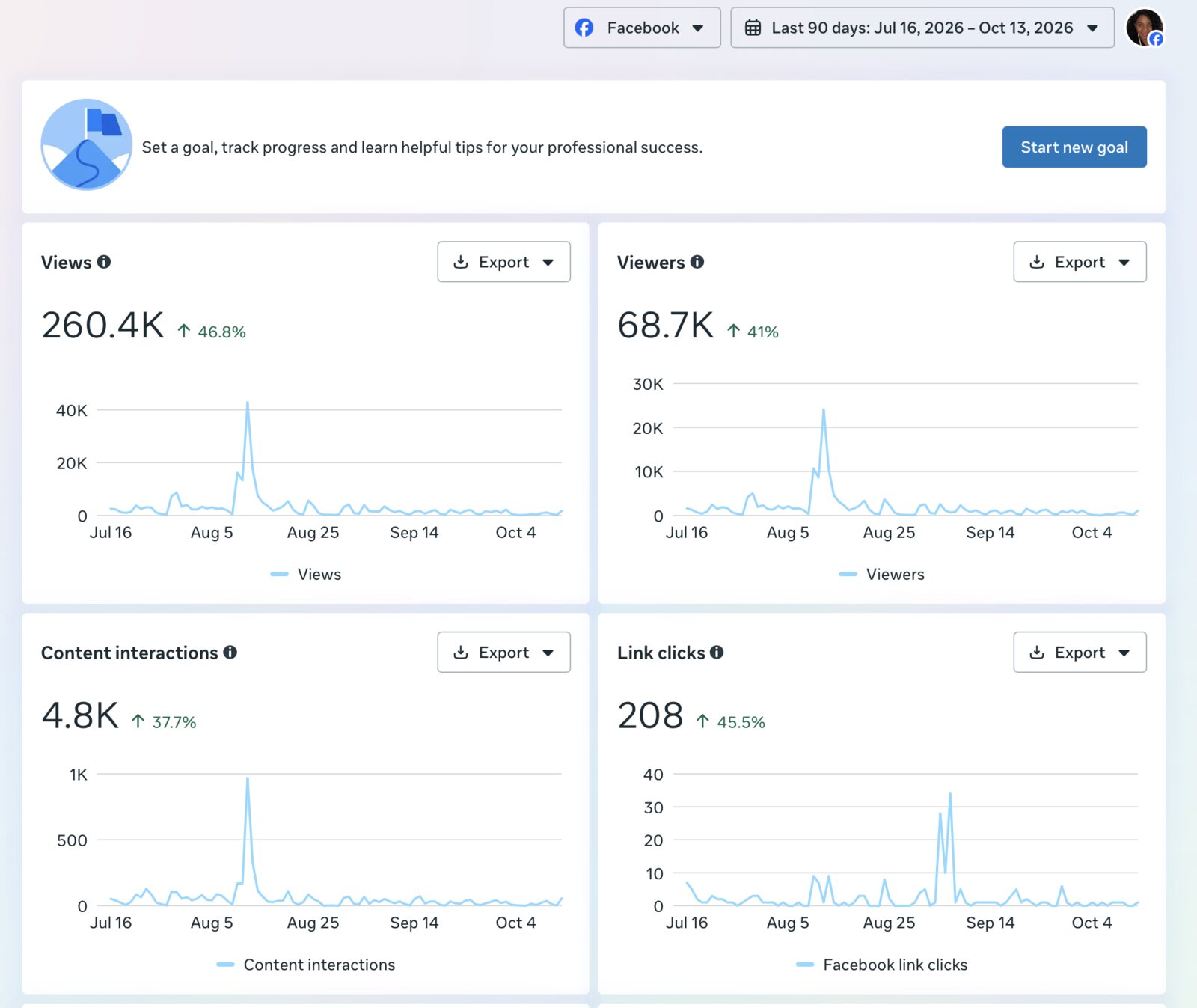Click the peak spike in Views chart
Viewport: 1197px width, 1008px height.
248,405
